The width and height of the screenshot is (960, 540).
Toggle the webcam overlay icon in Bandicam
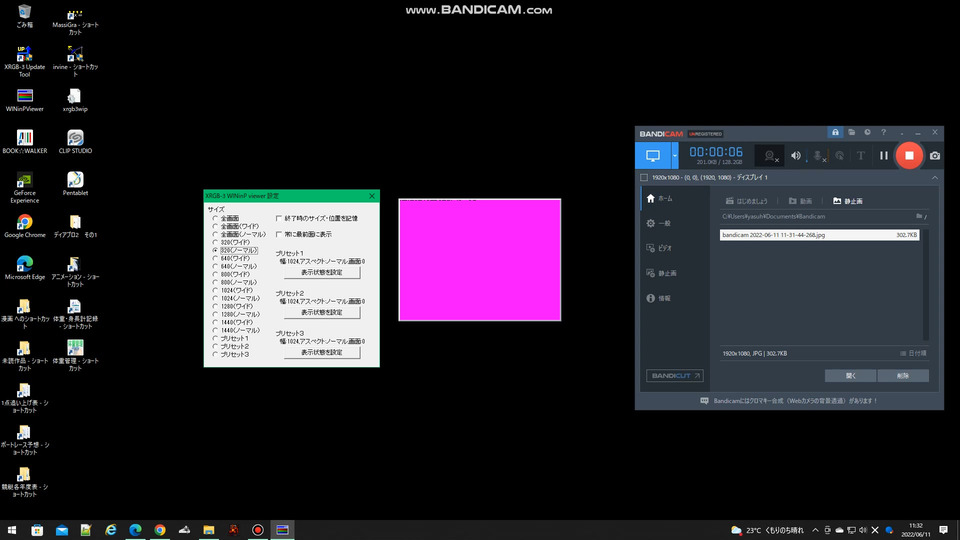click(770, 156)
